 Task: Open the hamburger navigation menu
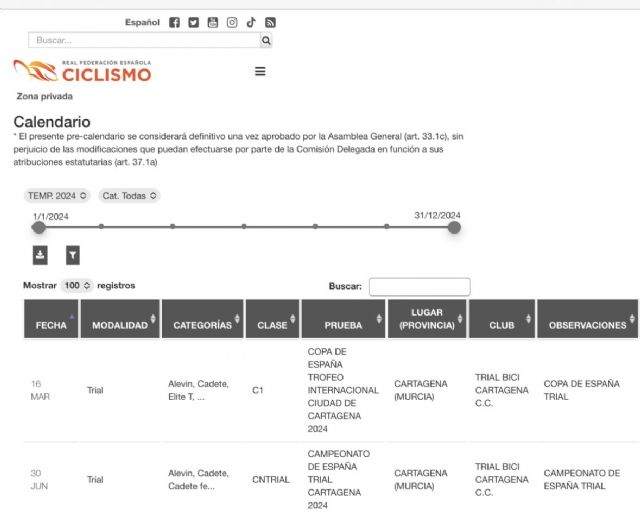tap(260, 71)
